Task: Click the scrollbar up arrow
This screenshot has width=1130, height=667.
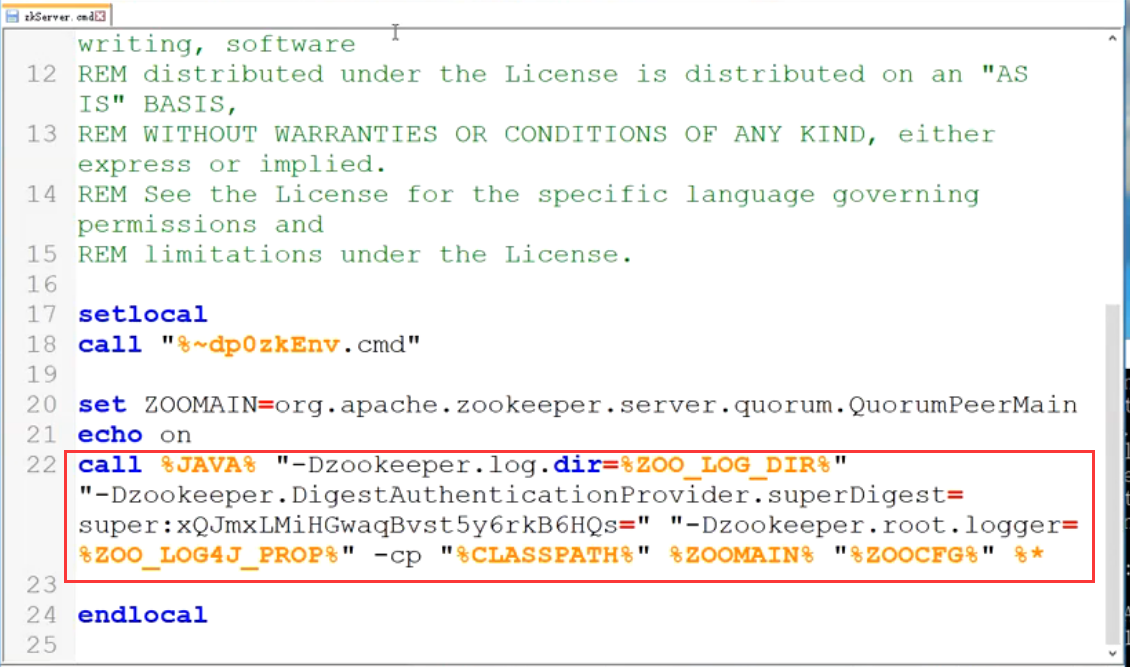Action: tap(1113, 38)
